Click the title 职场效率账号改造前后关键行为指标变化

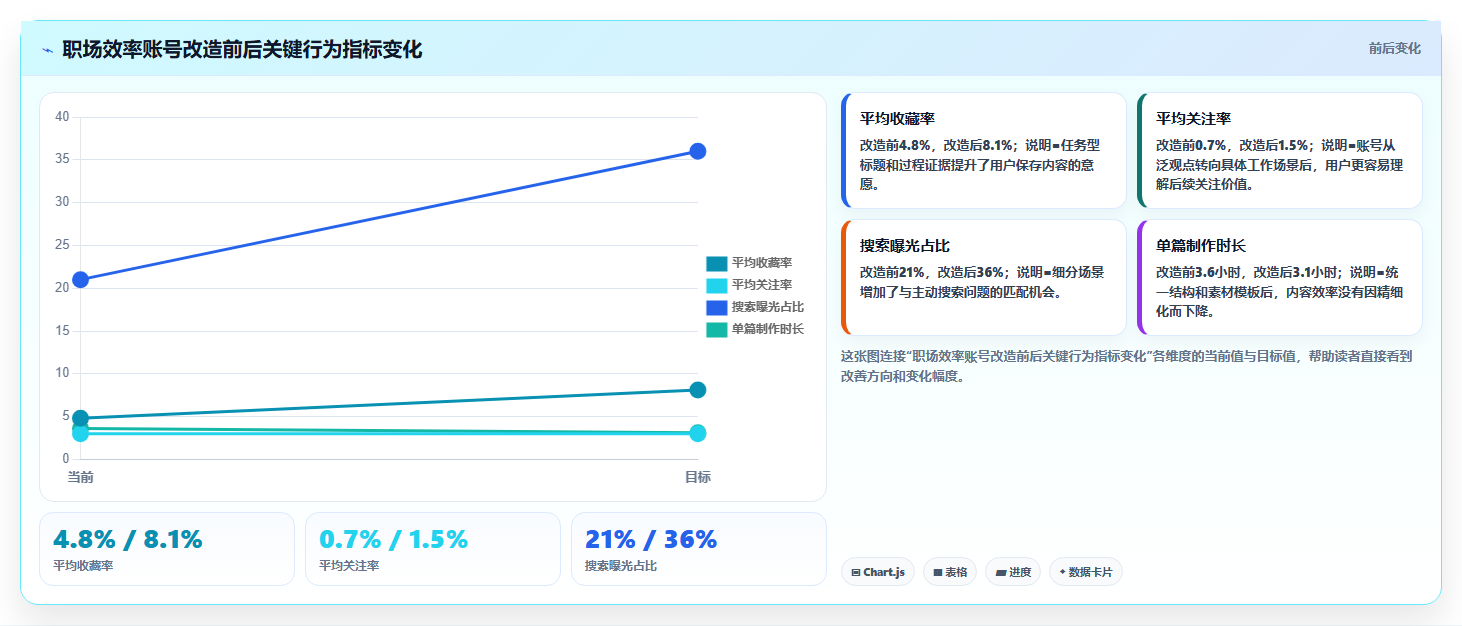point(242,50)
